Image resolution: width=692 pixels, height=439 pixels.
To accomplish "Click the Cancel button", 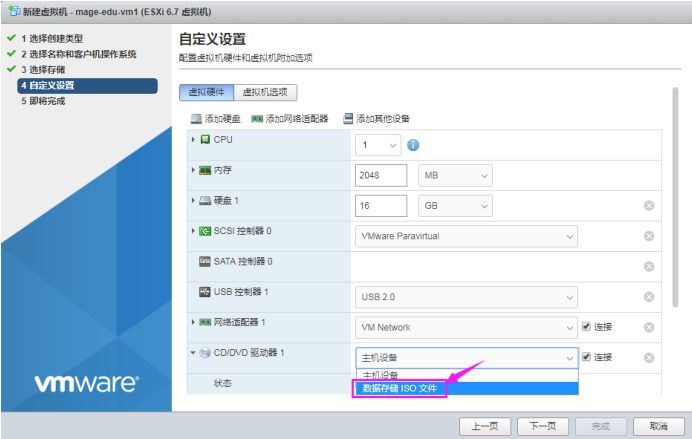I will pos(658,426).
